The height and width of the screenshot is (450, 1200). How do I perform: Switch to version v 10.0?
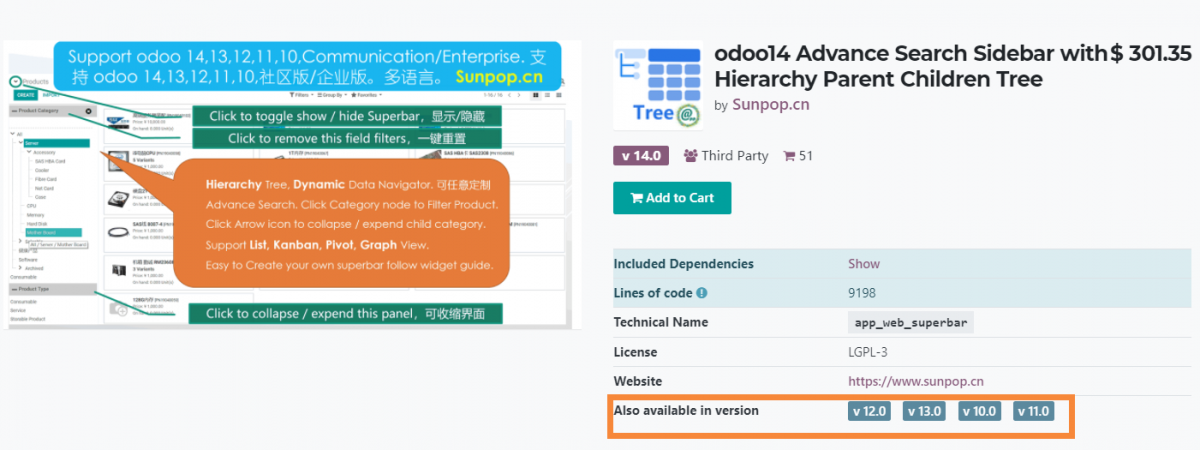980,411
